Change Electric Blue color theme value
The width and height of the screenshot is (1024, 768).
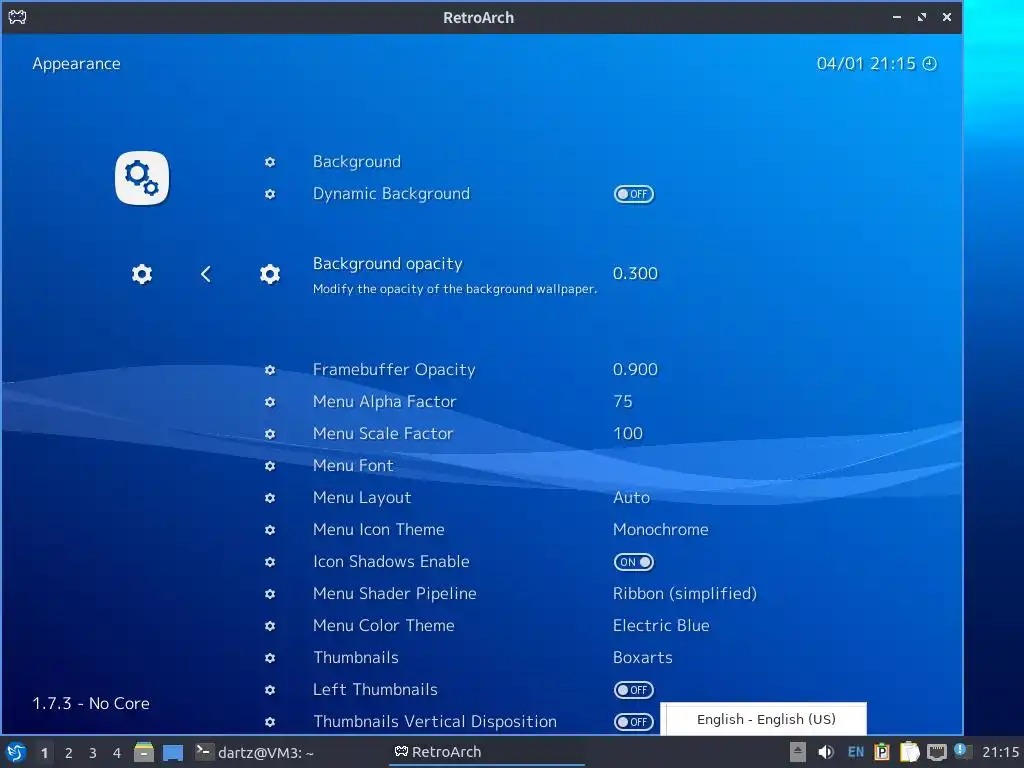point(661,626)
